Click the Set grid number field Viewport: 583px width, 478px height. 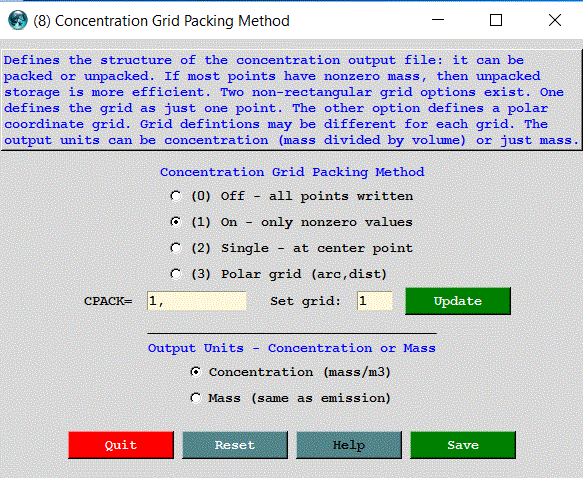point(375,301)
